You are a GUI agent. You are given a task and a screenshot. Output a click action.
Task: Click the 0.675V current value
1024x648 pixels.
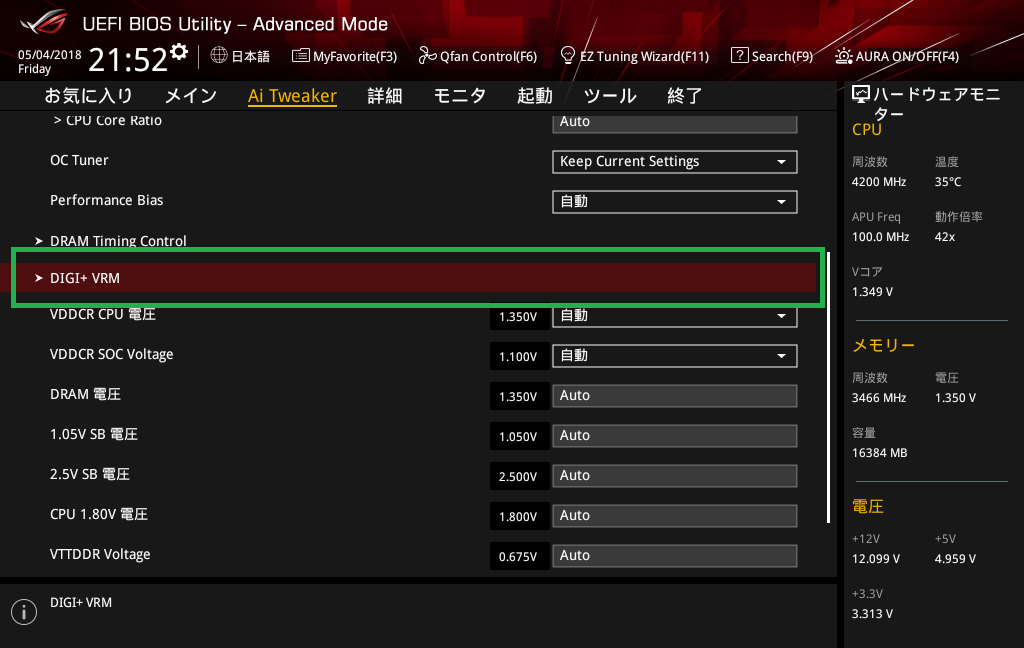pyautogui.click(x=519, y=556)
